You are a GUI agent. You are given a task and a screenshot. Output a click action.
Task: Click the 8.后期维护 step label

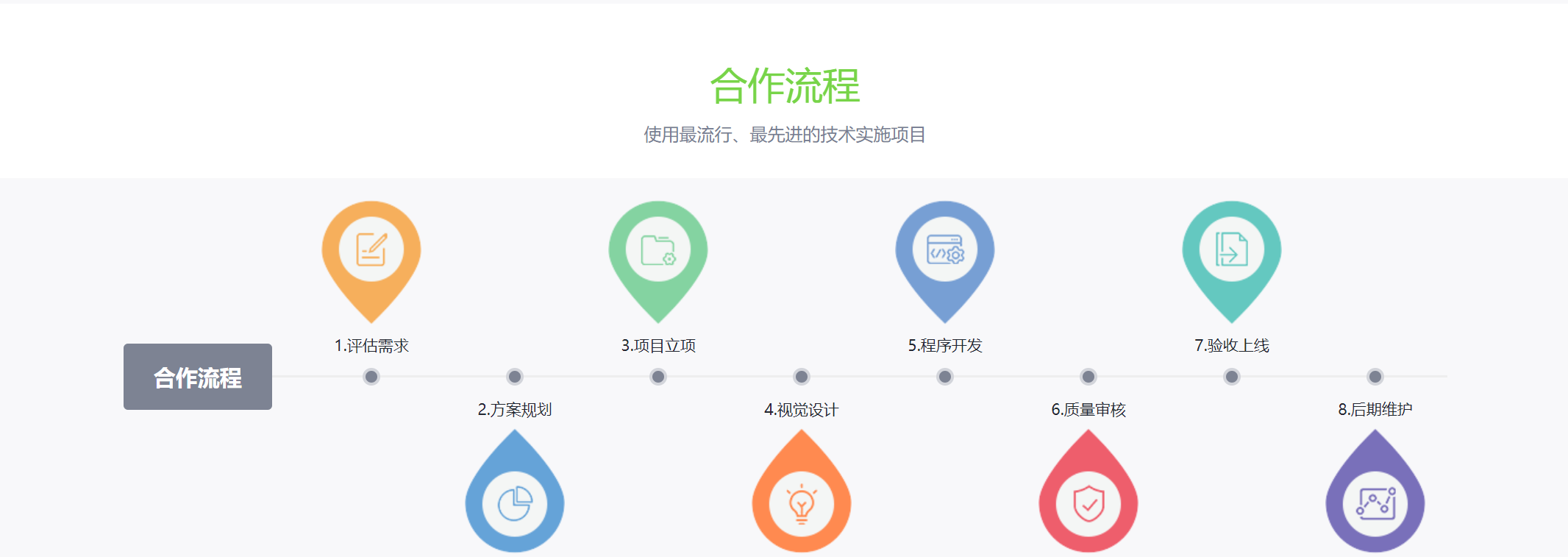(x=1375, y=410)
